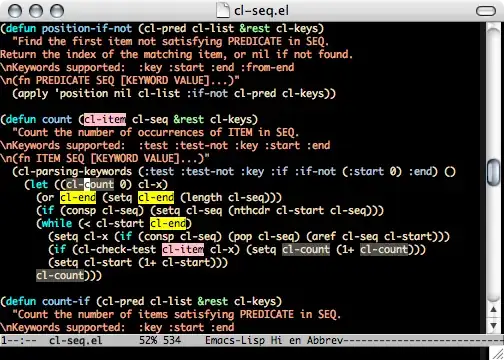Click aref in the setq cl-x line
The height and width of the screenshot is (360, 504).
324,237
